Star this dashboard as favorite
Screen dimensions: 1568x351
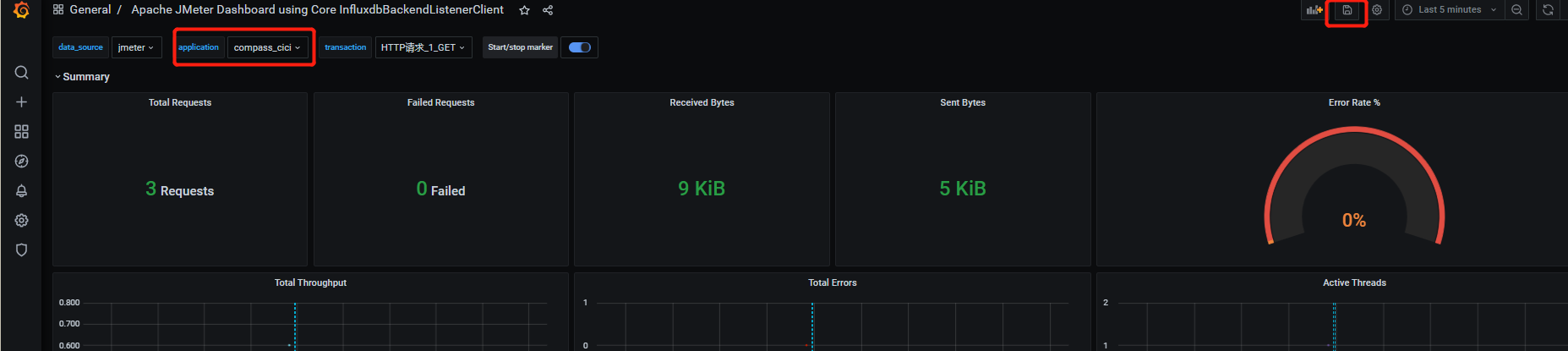click(x=524, y=10)
